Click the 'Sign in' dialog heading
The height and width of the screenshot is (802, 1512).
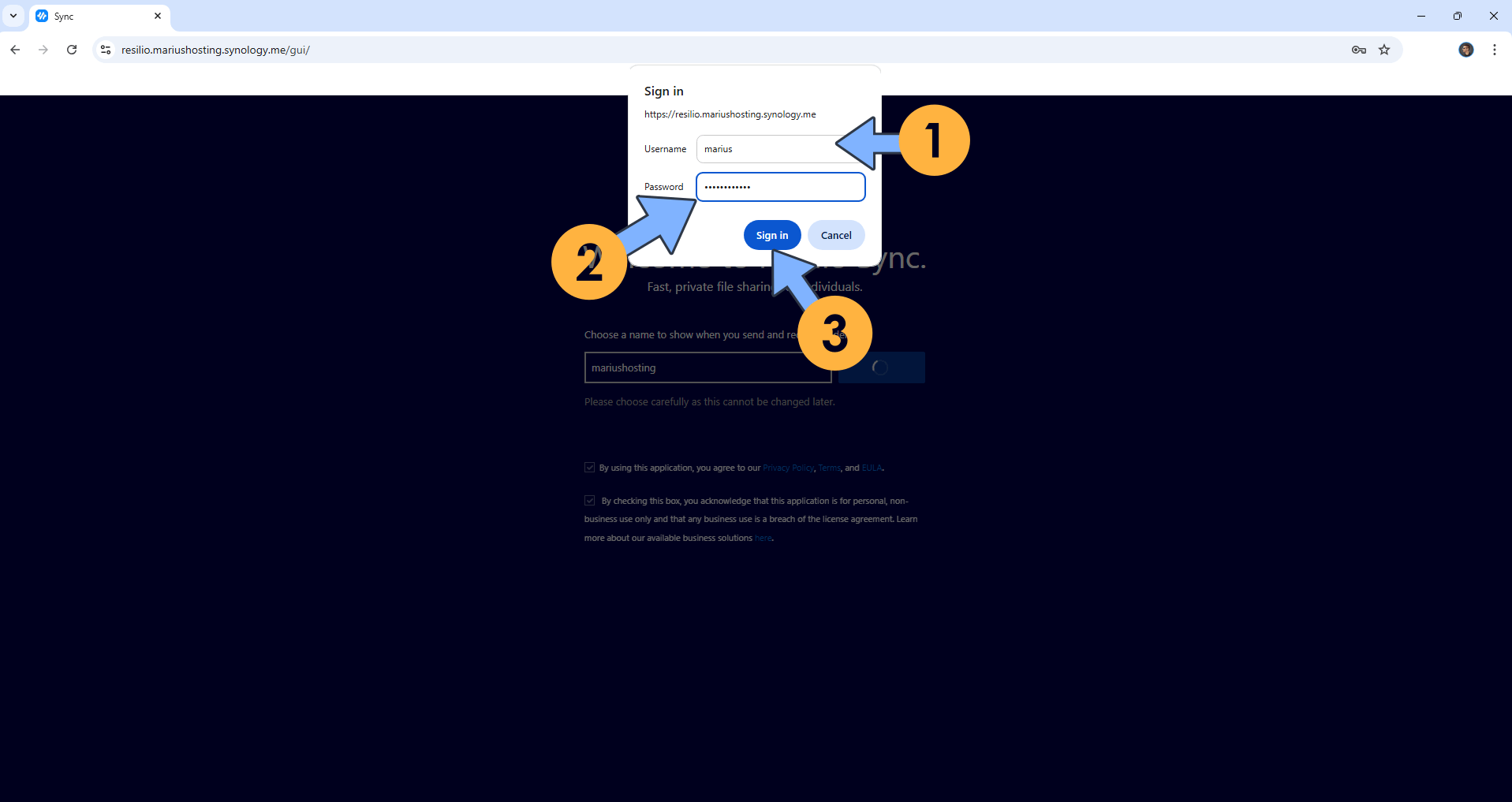tap(664, 91)
